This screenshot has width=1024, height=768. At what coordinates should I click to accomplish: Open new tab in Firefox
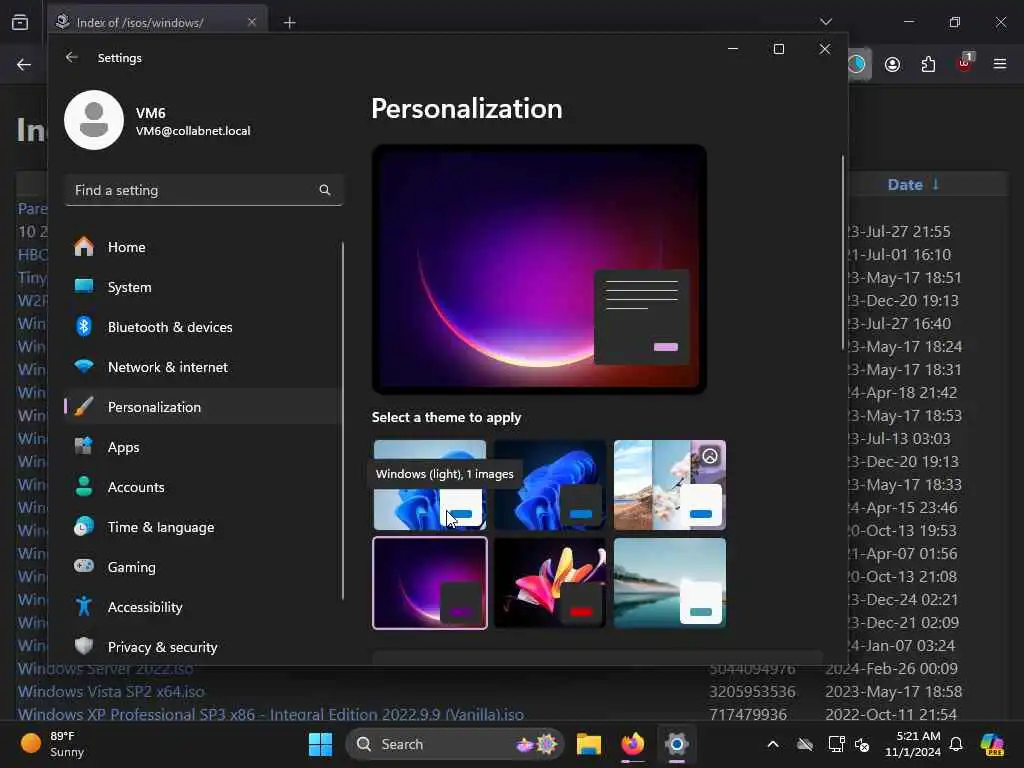pos(290,23)
